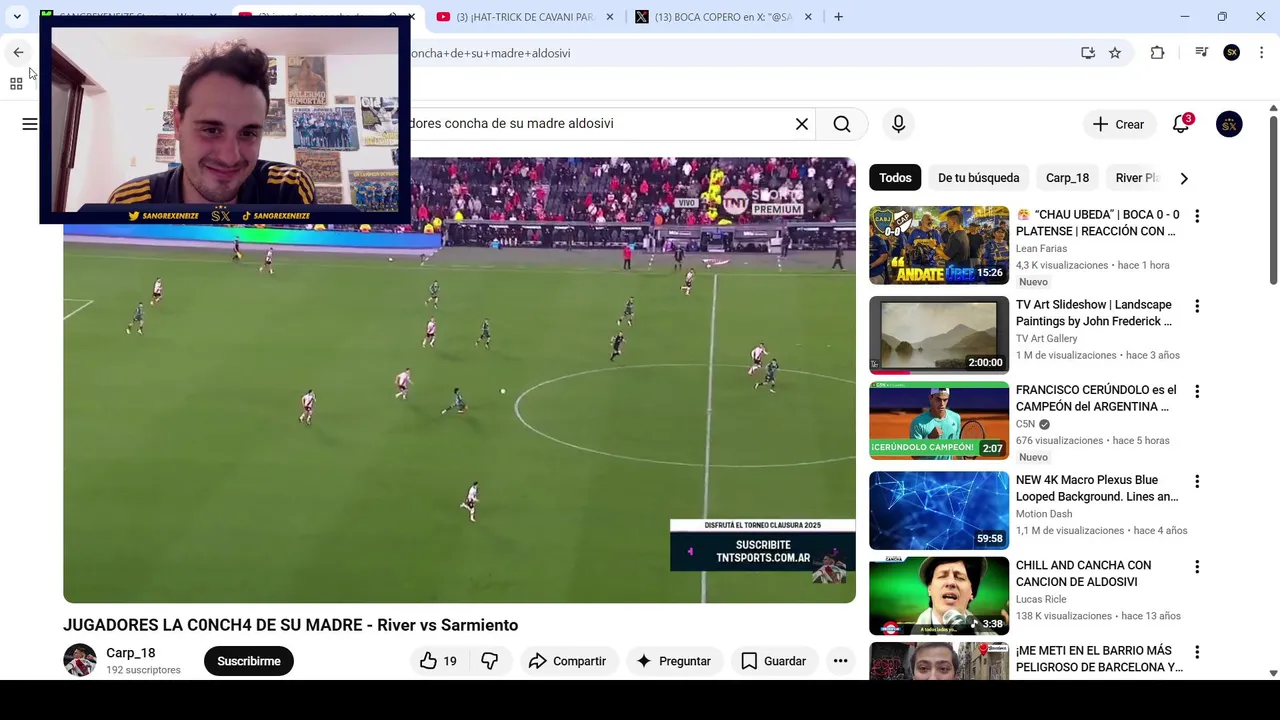Click the Guardar button
Viewport: 1280px width, 720px height.
tap(773, 661)
